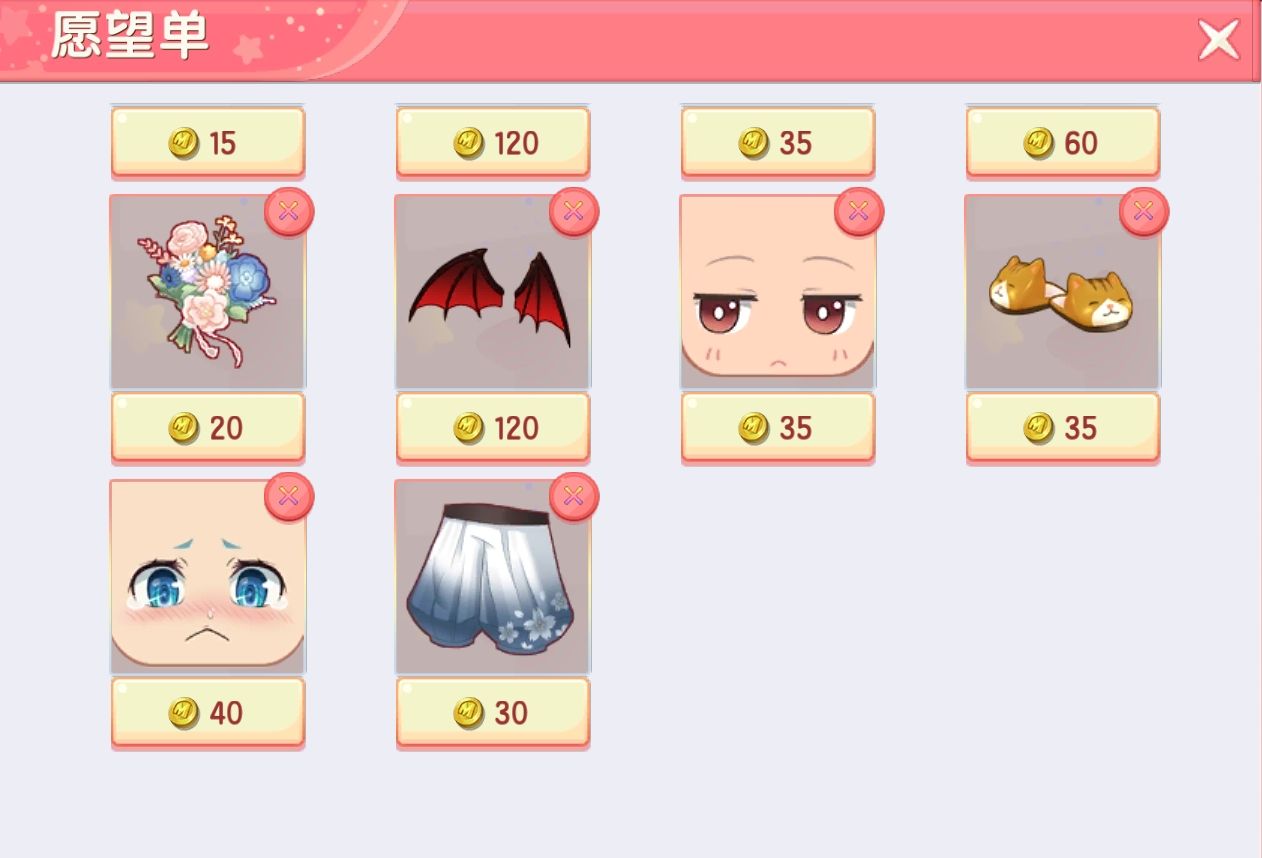
Task: Remove the red bat wings item
Action: click(x=574, y=212)
